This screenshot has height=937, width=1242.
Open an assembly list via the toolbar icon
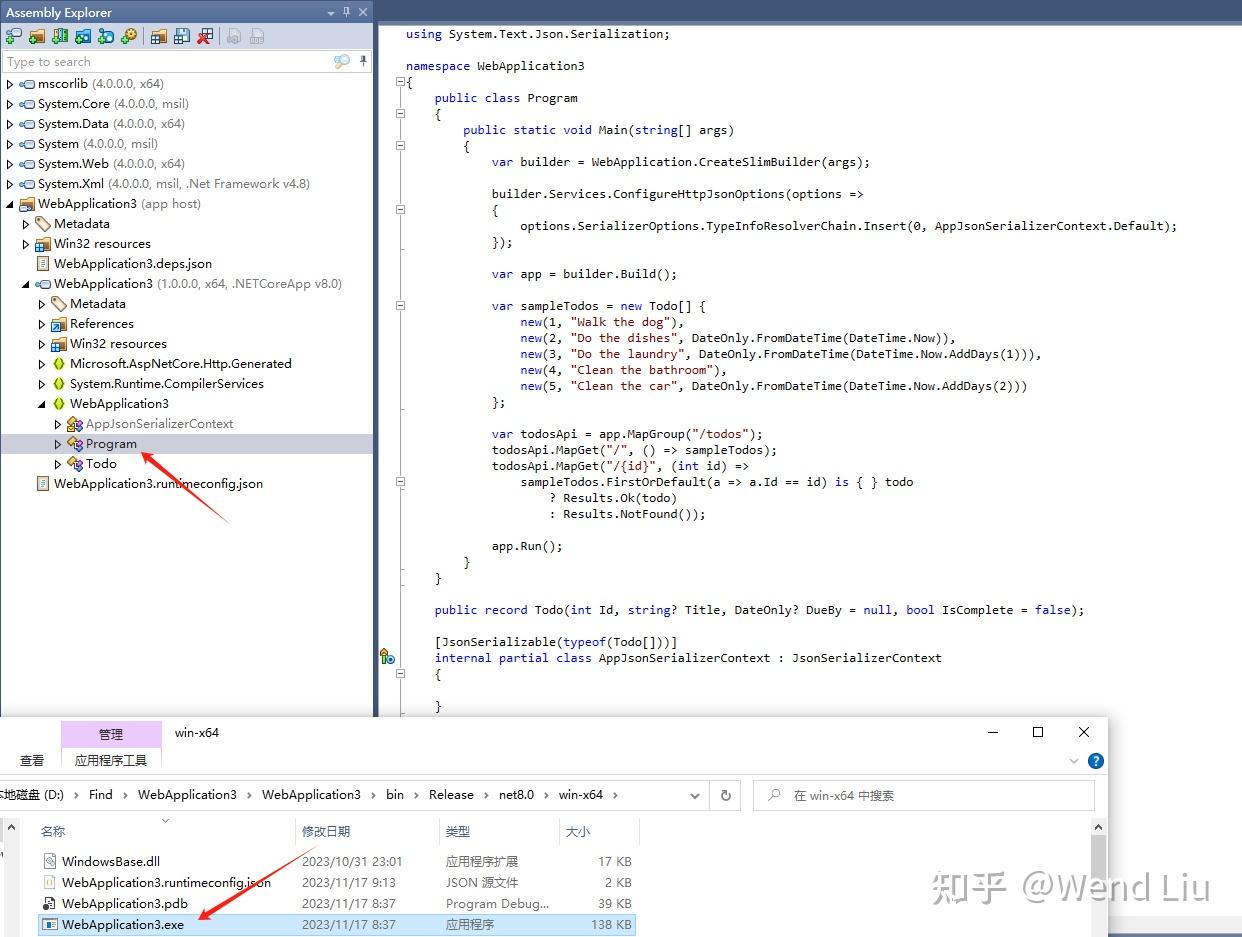click(160, 37)
